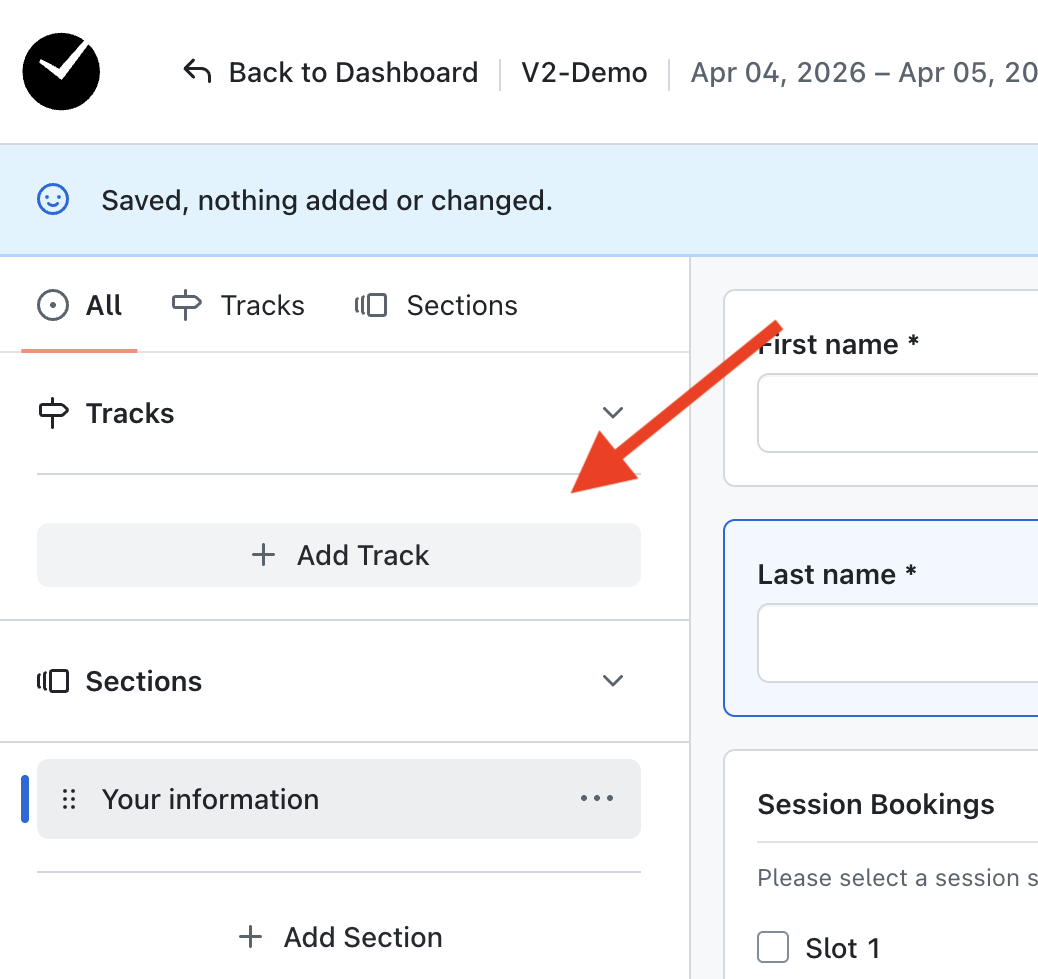Go Back to Dashboard
This screenshot has width=1038, height=979.
[330, 72]
